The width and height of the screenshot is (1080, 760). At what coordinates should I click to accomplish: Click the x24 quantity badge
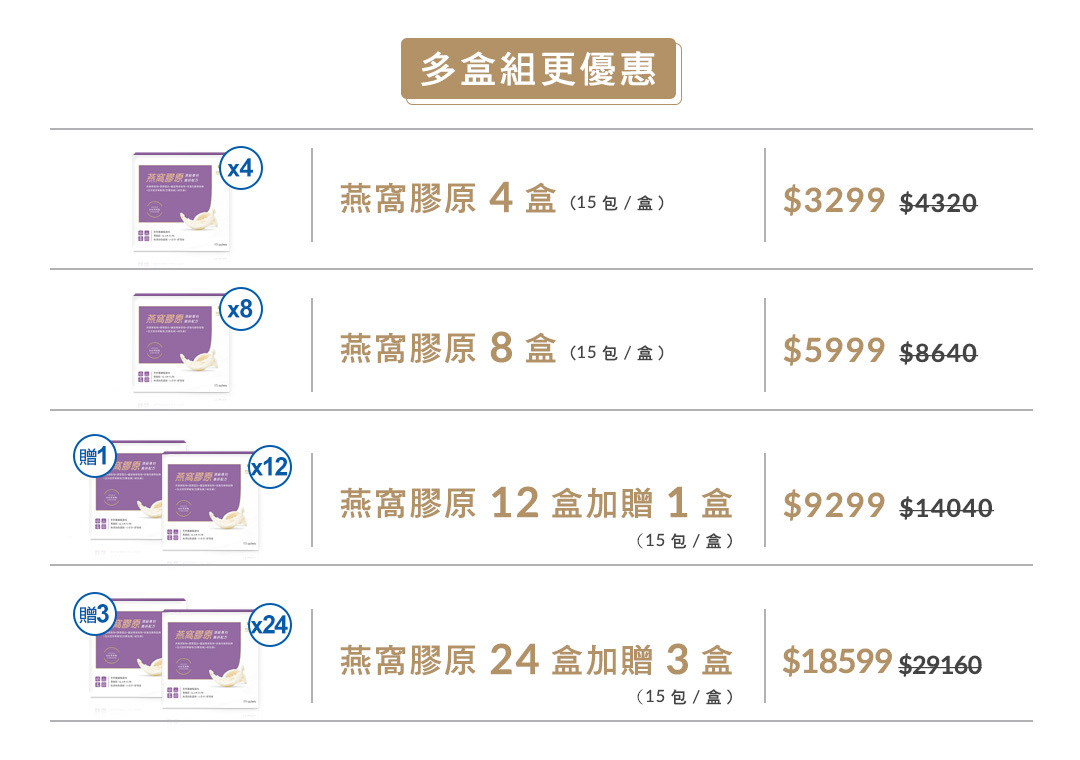pyautogui.click(x=269, y=626)
